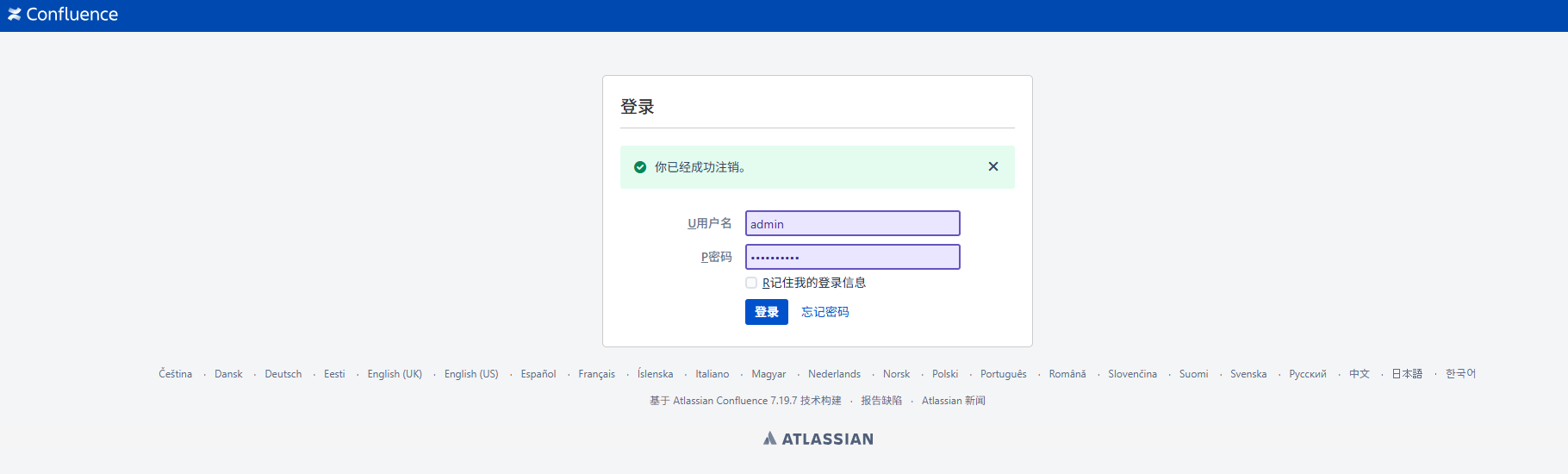Viewport: 1568px width, 474px height.
Task: Set language to Svenska
Action: click(1248, 374)
